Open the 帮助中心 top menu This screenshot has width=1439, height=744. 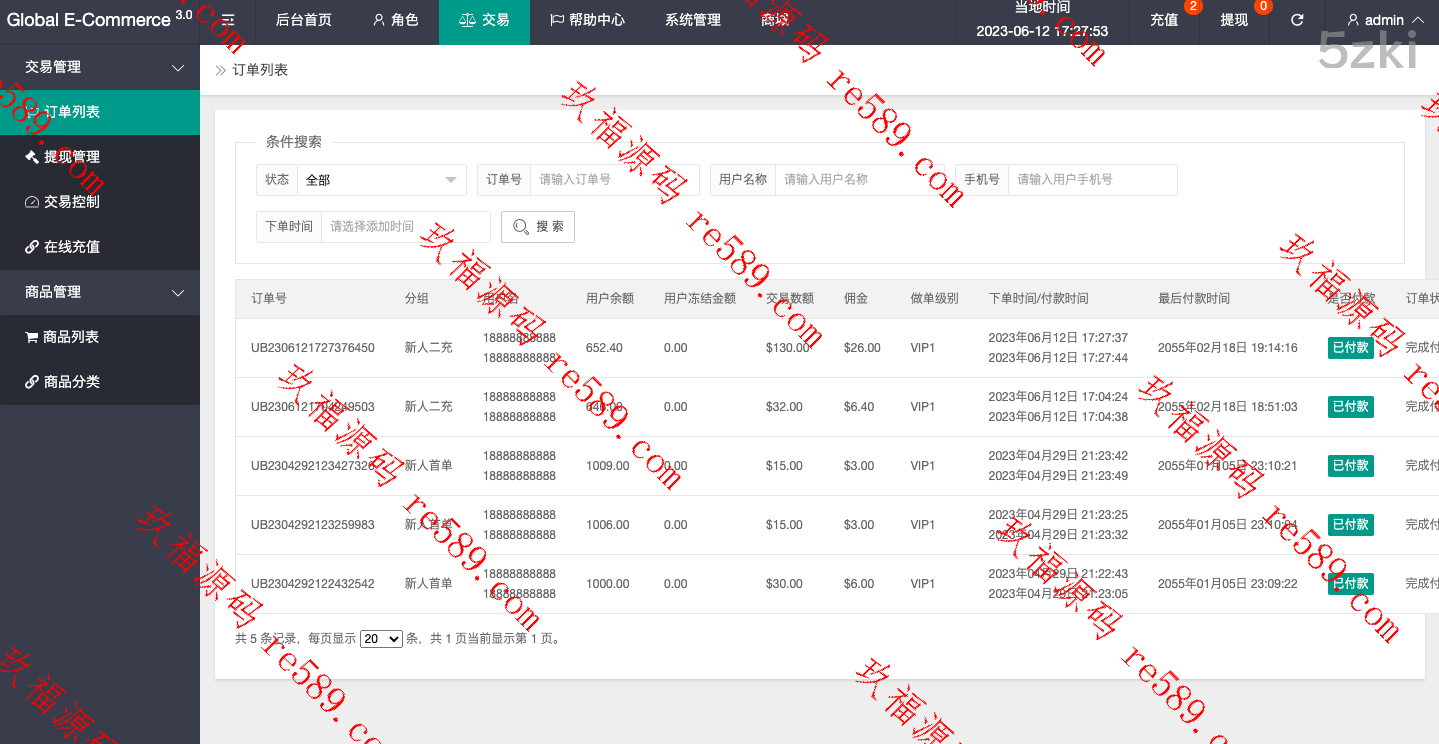587,20
